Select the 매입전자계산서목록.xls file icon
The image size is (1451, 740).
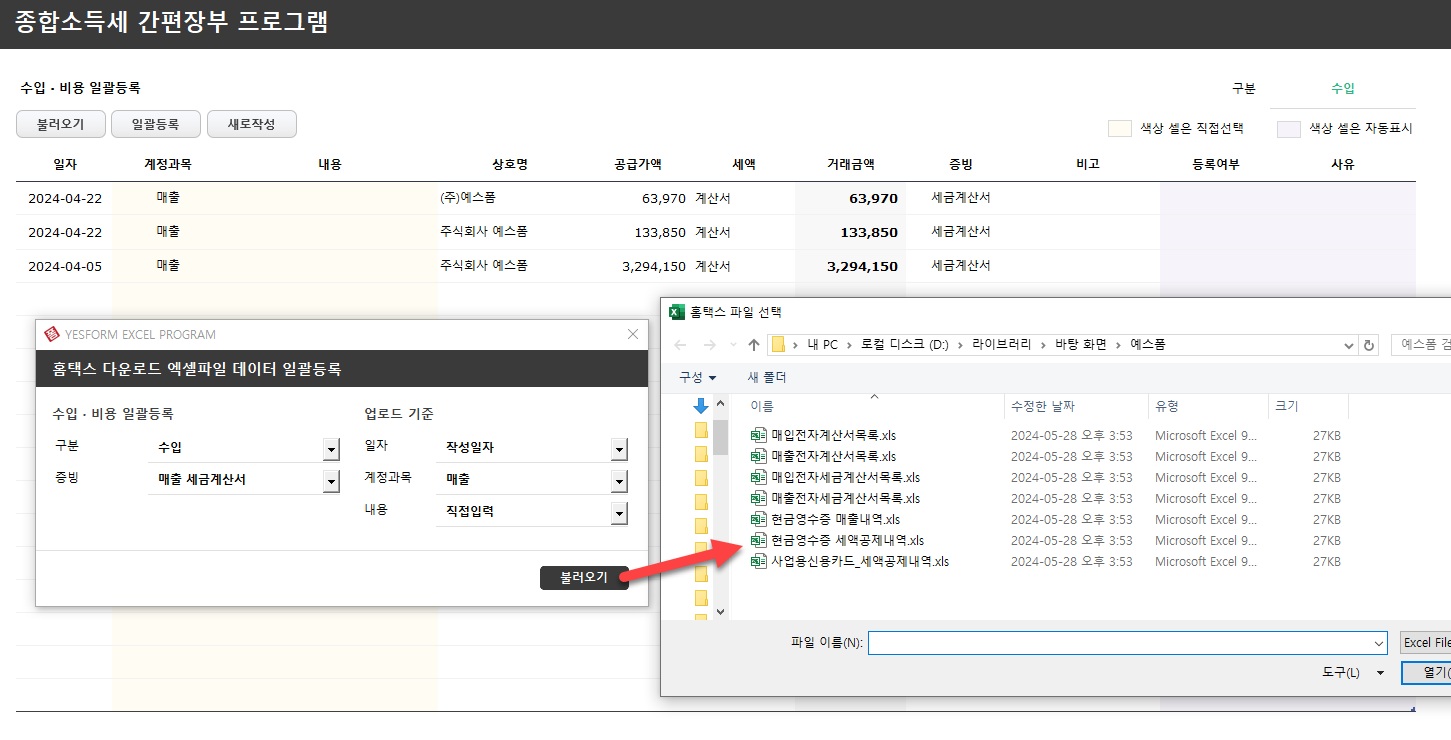tap(758, 435)
